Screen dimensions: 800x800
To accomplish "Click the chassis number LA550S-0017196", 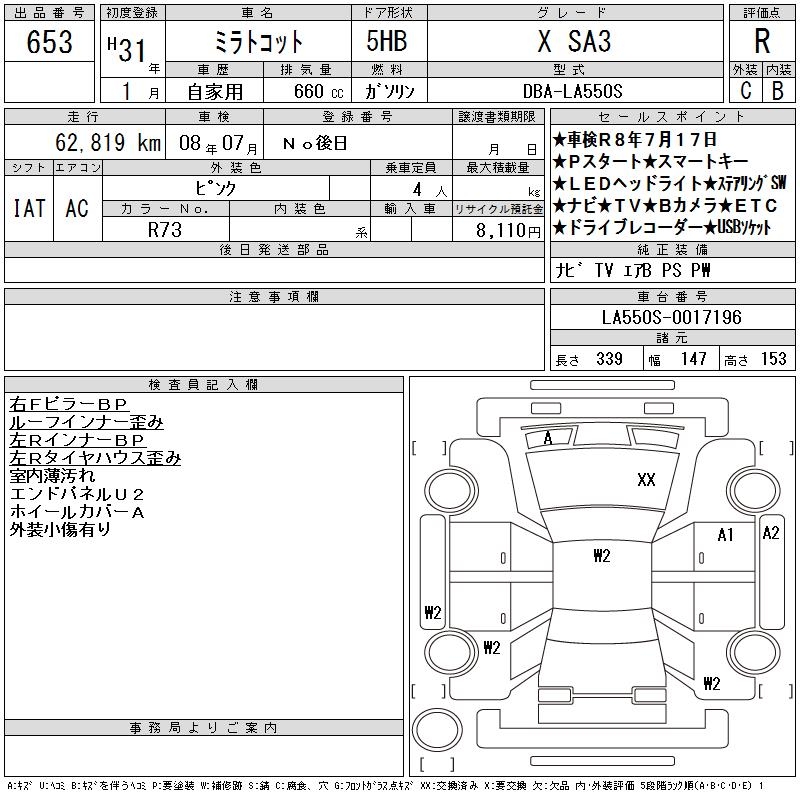I will point(671,317).
